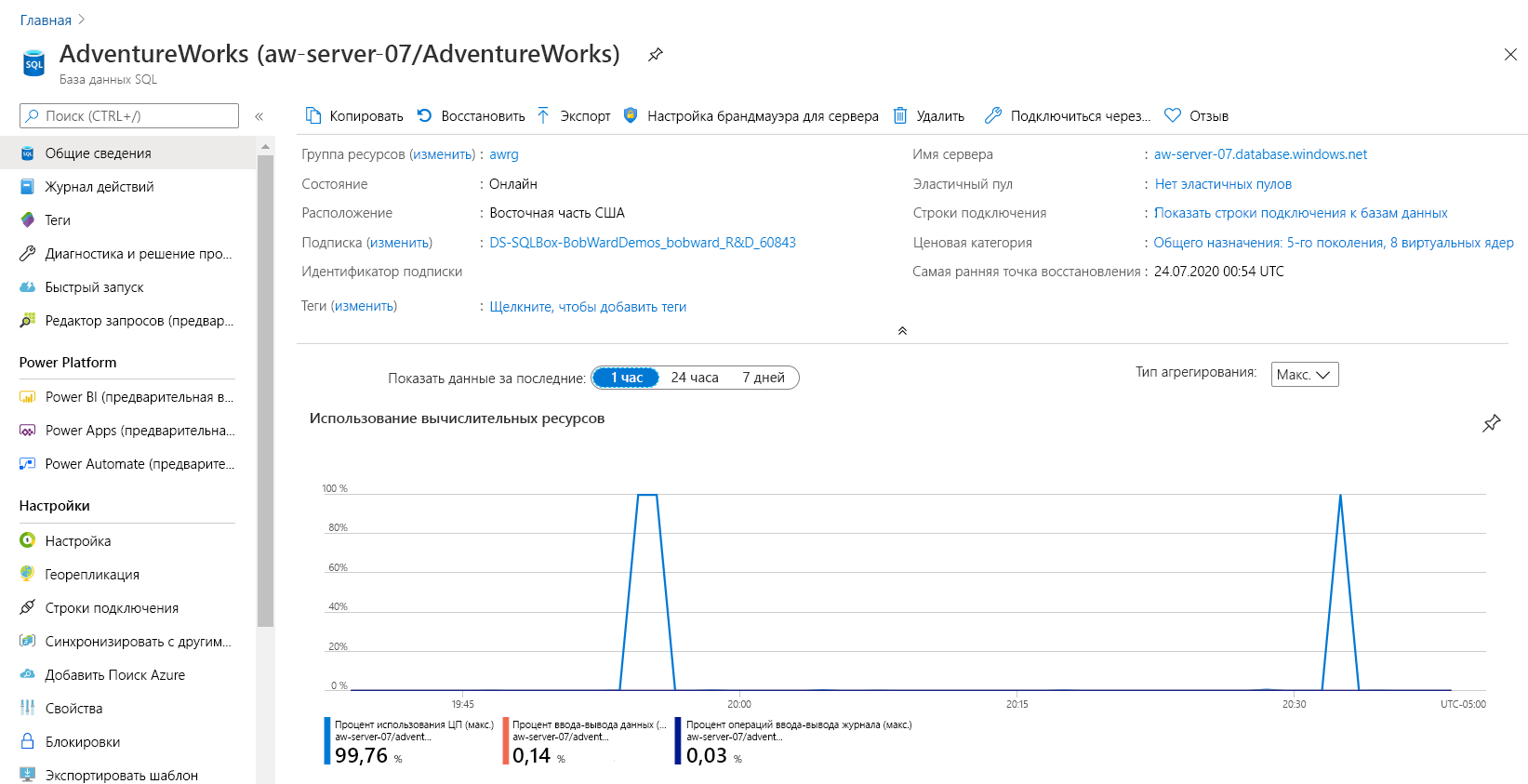Click the Export (Экспорт) arrow icon
1528x784 pixels.
tap(543, 115)
